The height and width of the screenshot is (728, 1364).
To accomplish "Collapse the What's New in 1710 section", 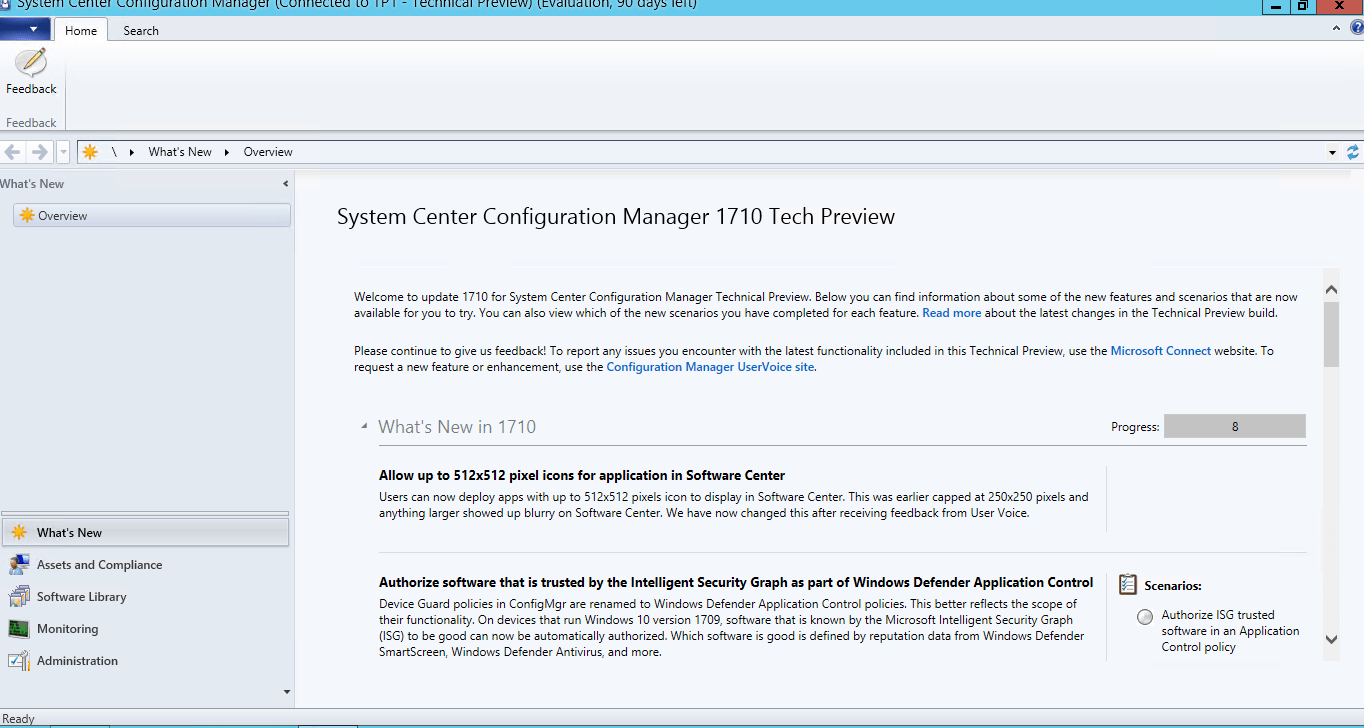I will tap(364, 427).
